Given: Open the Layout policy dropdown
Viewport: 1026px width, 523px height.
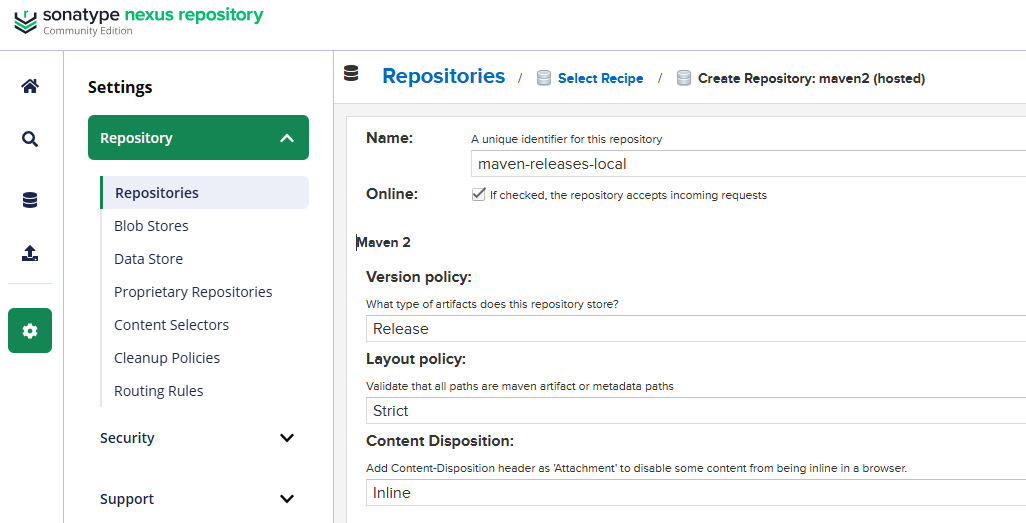Looking at the screenshot, I should click(696, 410).
